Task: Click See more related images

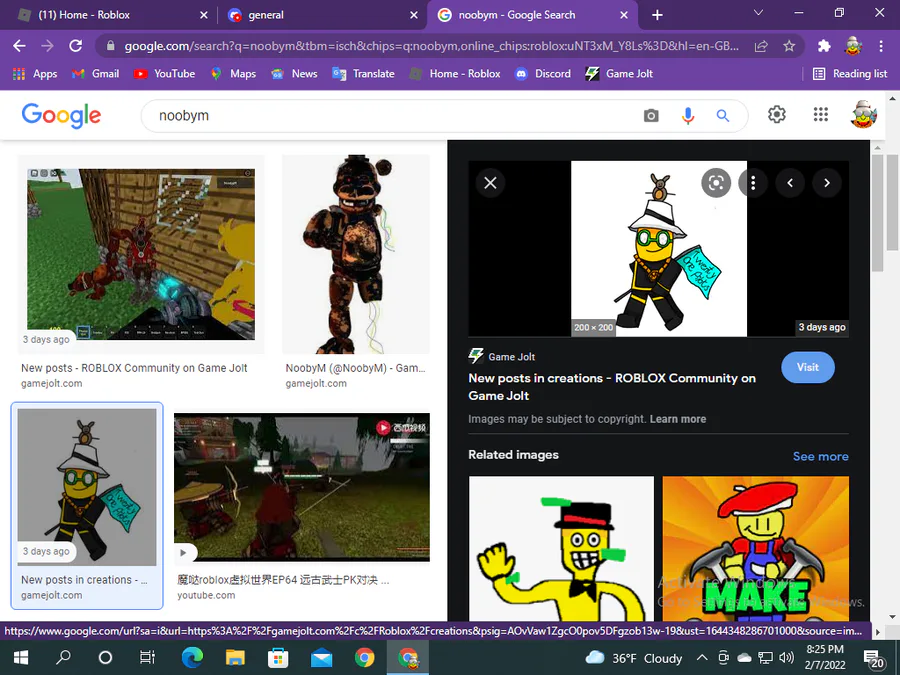Action: [x=820, y=456]
